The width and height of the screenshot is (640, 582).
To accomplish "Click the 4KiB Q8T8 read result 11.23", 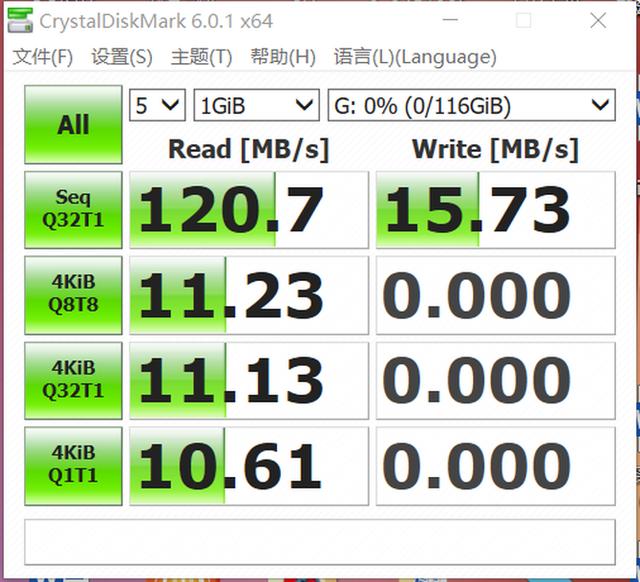I will pyautogui.click(x=249, y=295).
